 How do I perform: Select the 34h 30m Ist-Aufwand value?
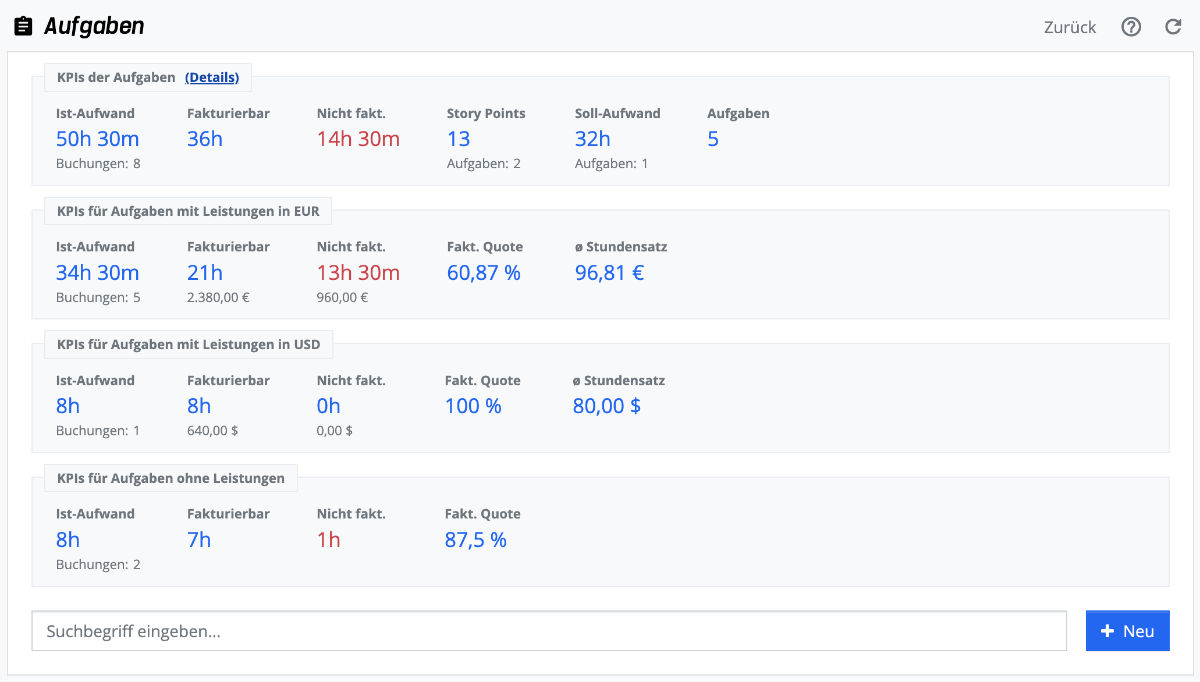pyautogui.click(x=98, y=273)
